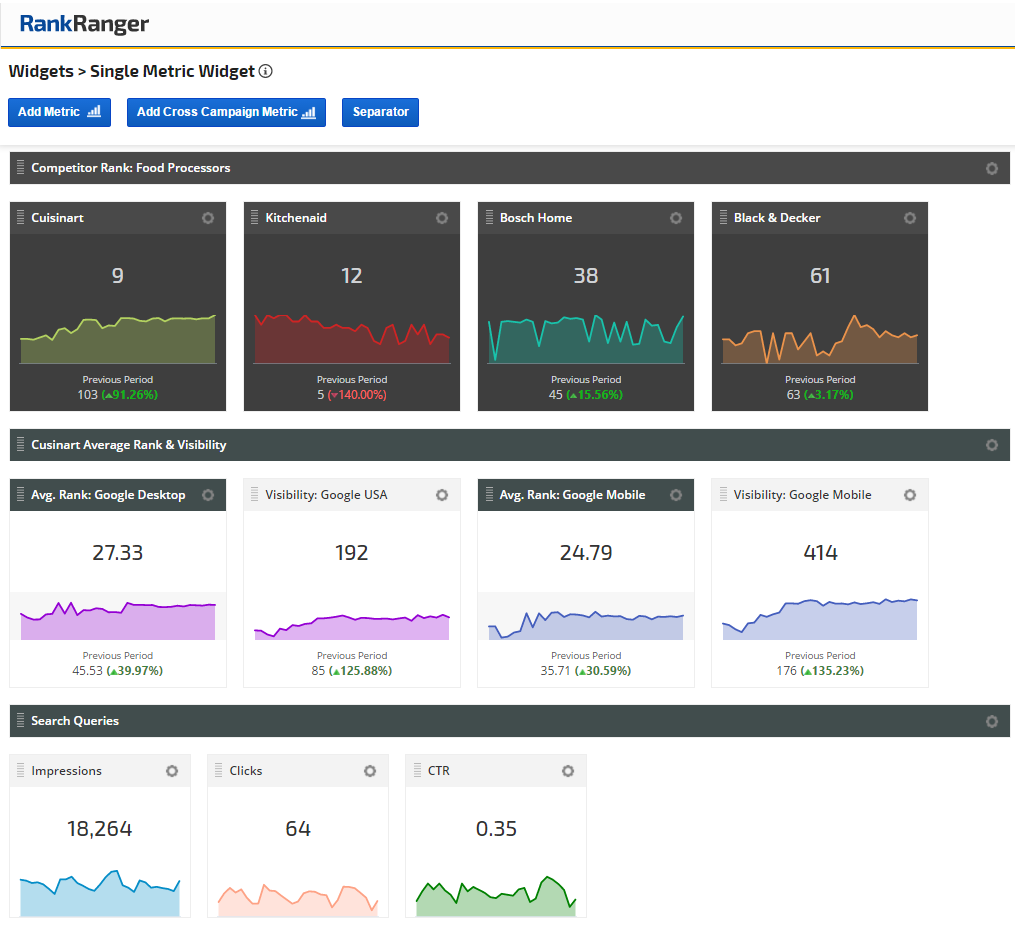This screenshot has height=933, width=1015.
Task: Open Impressions widget settings gear
Action: point(172,771)
